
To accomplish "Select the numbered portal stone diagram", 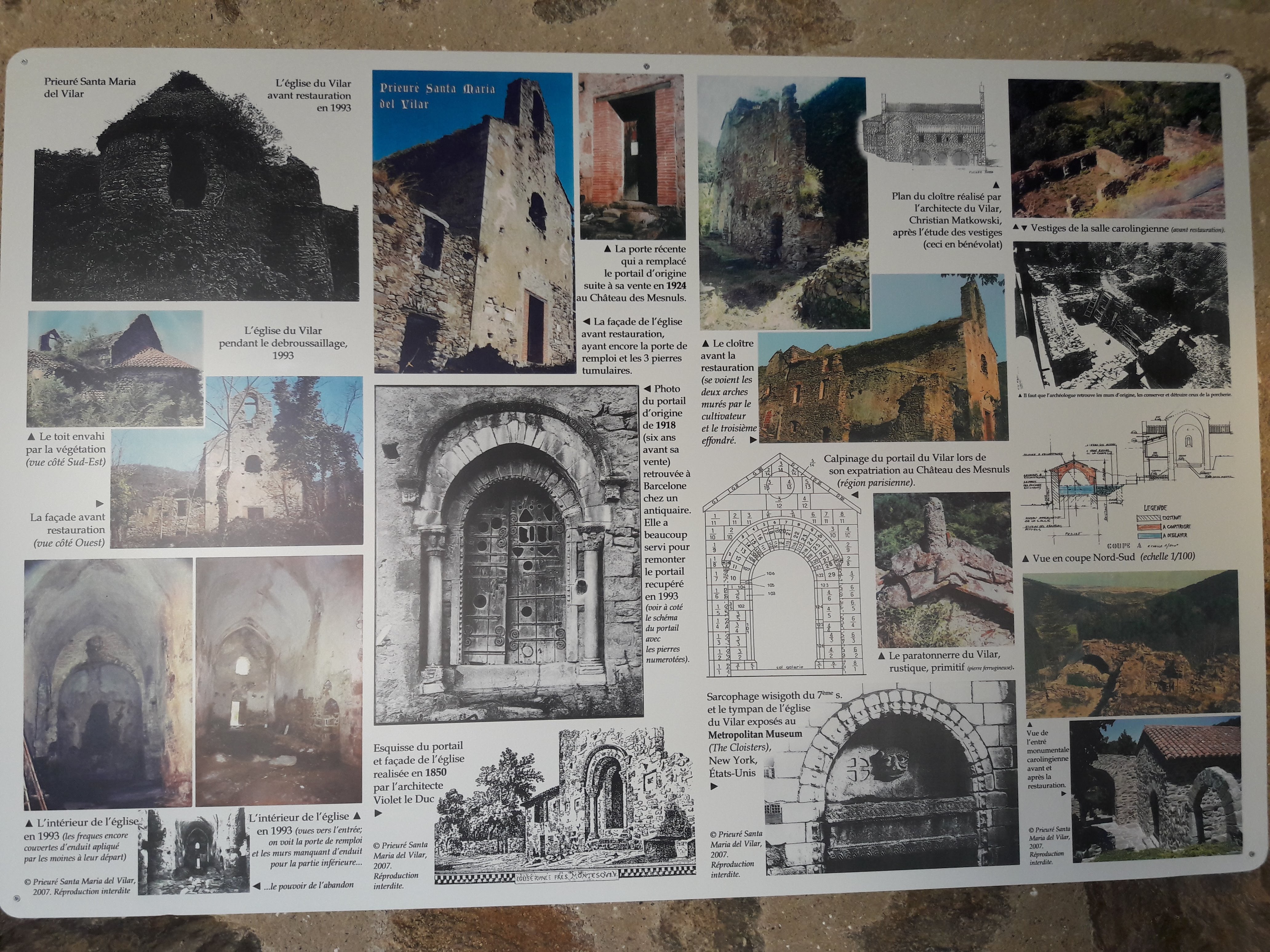I will coord(784,565).
